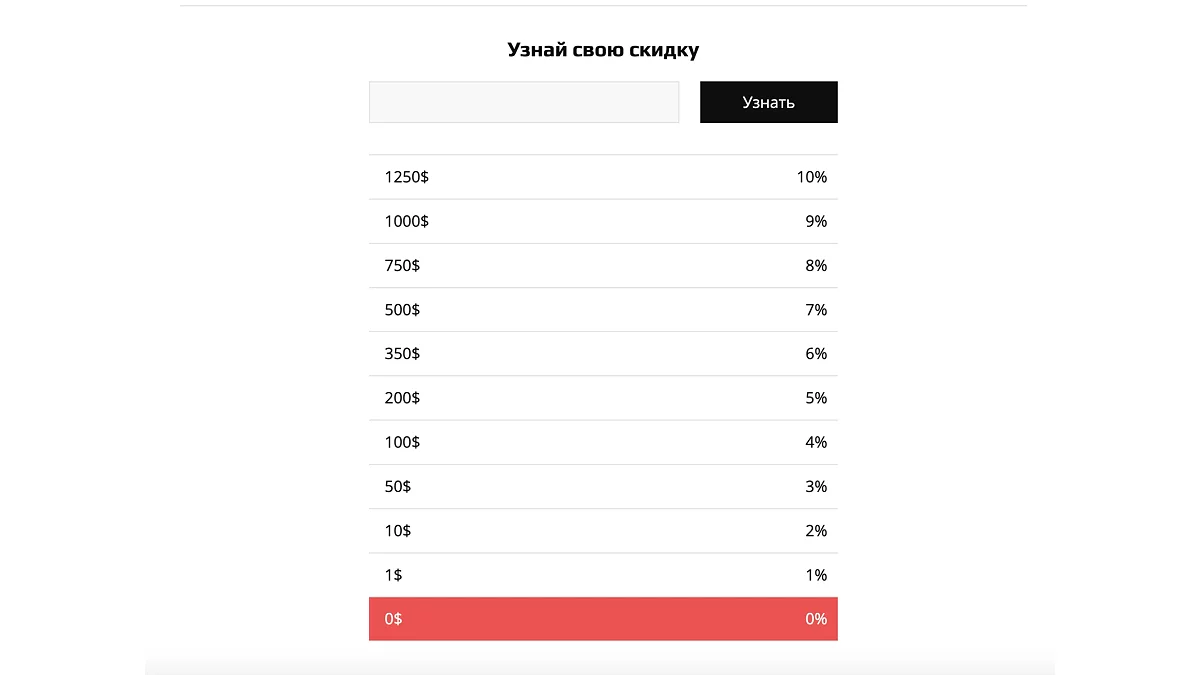Click the highlighted red 0$ label
The height and width of the screenshot is (675, 1200).
coord(393,619)
